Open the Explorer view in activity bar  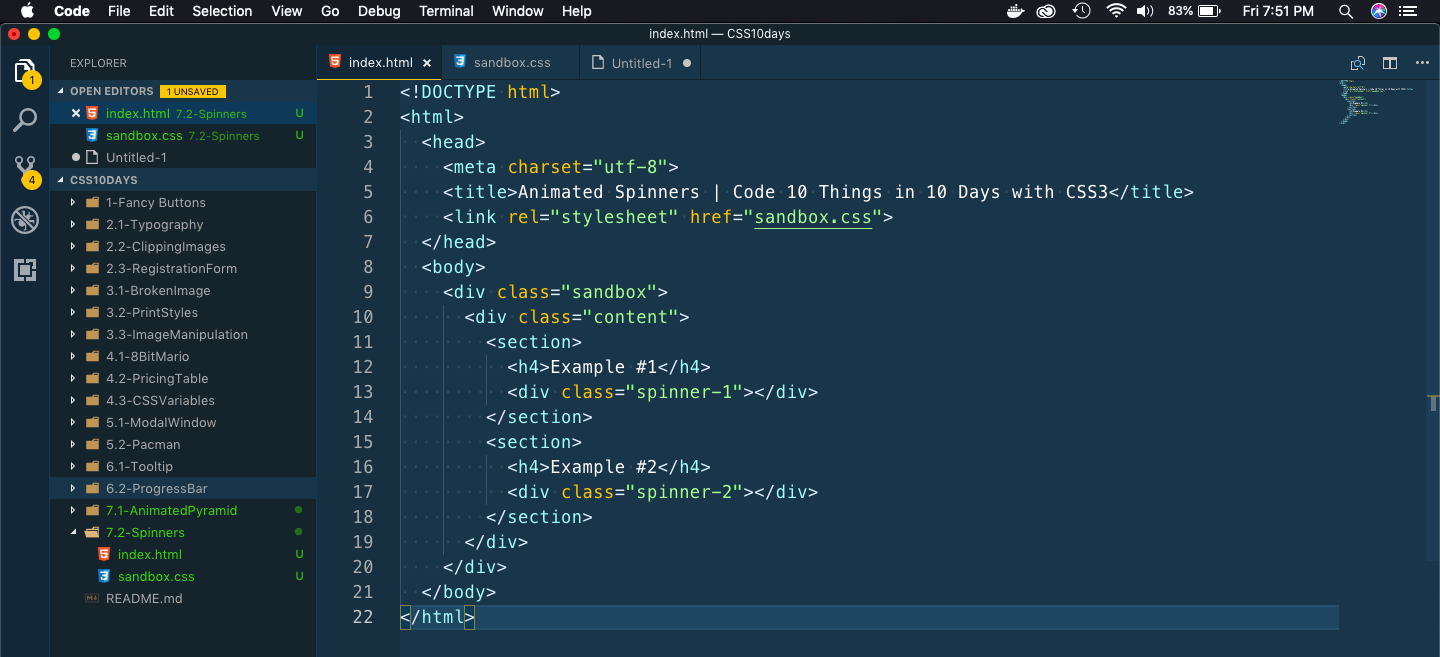click(25, 73)
